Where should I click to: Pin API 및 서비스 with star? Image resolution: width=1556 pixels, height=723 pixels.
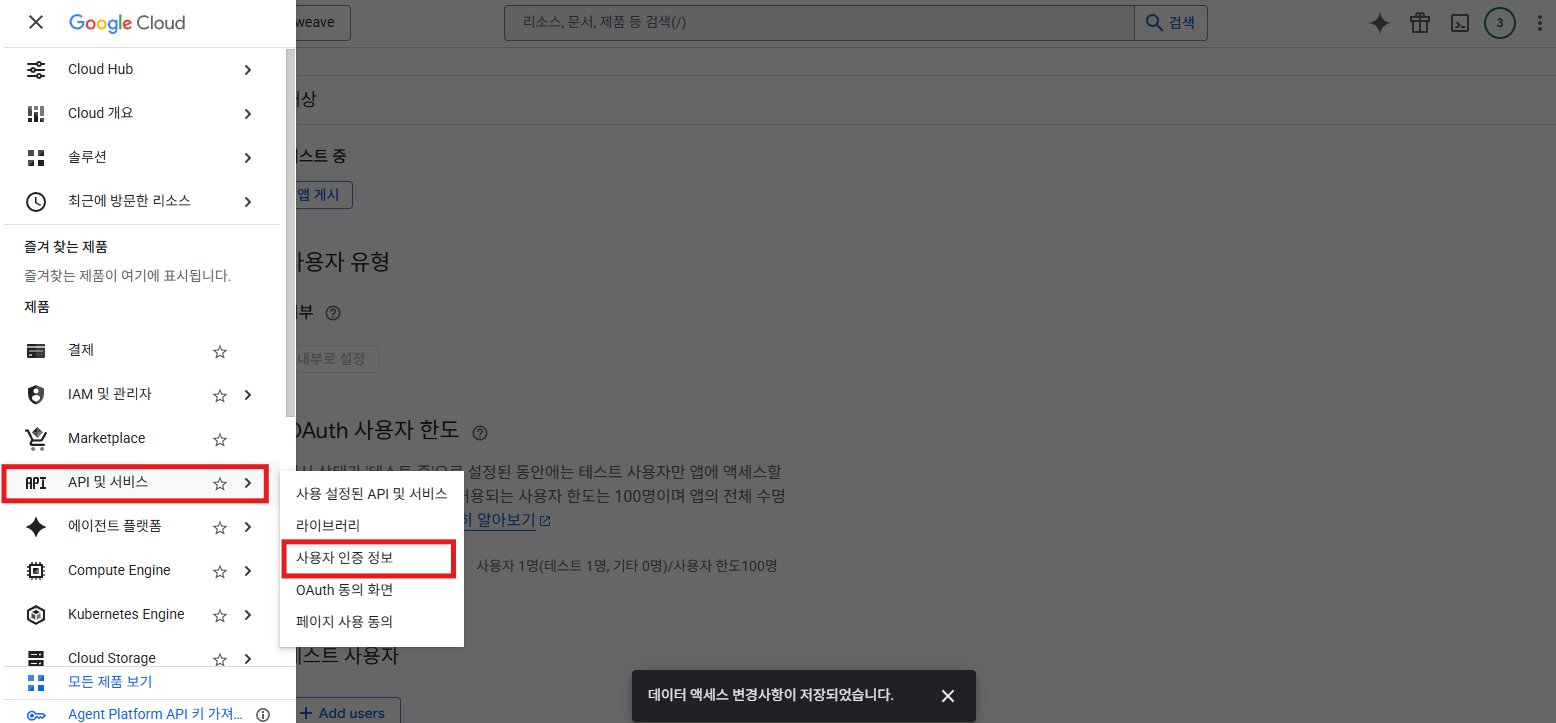click(220, 484)
